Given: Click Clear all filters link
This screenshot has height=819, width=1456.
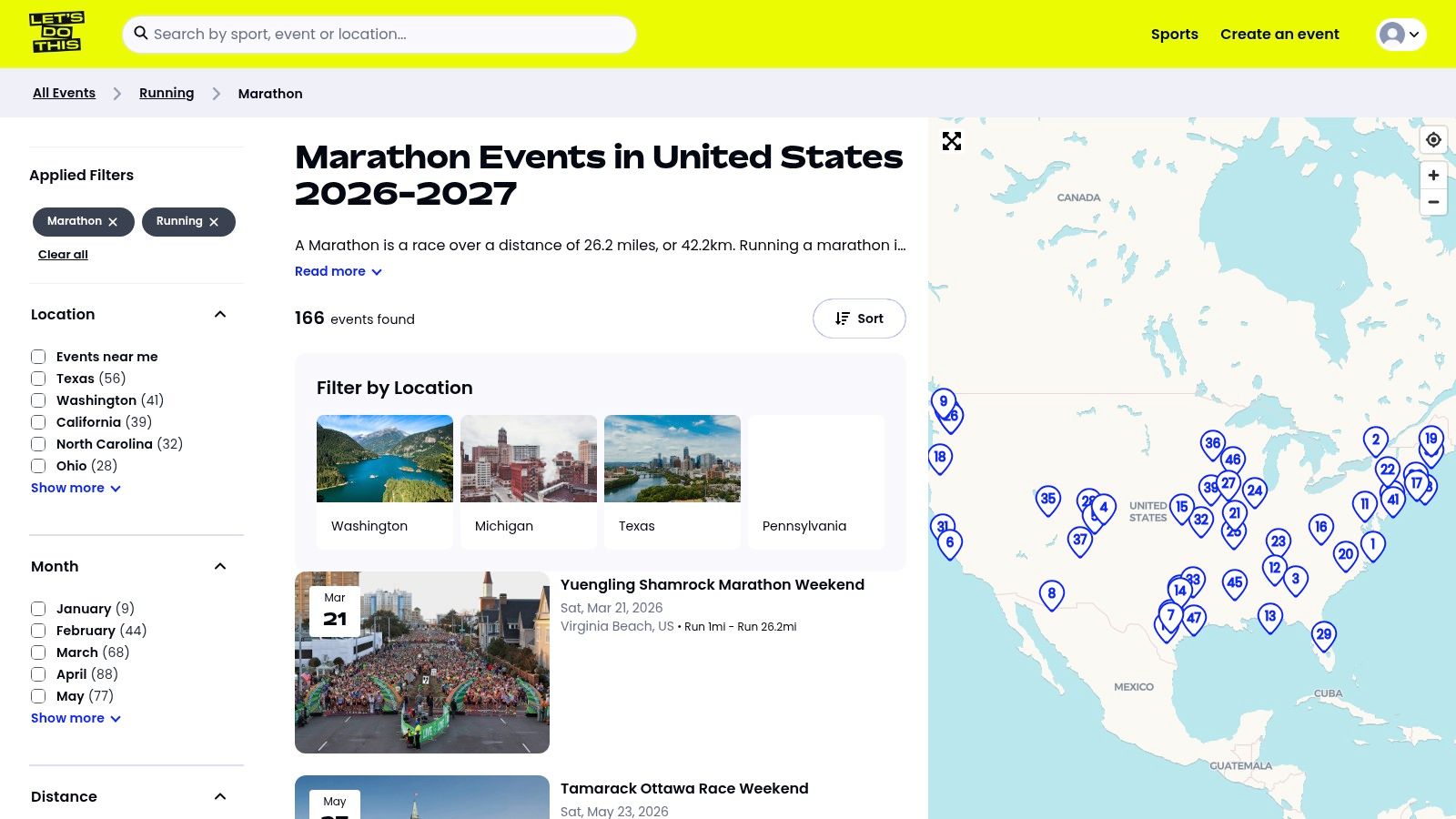Looking at the screenshot, I should [x=63, y=255].
